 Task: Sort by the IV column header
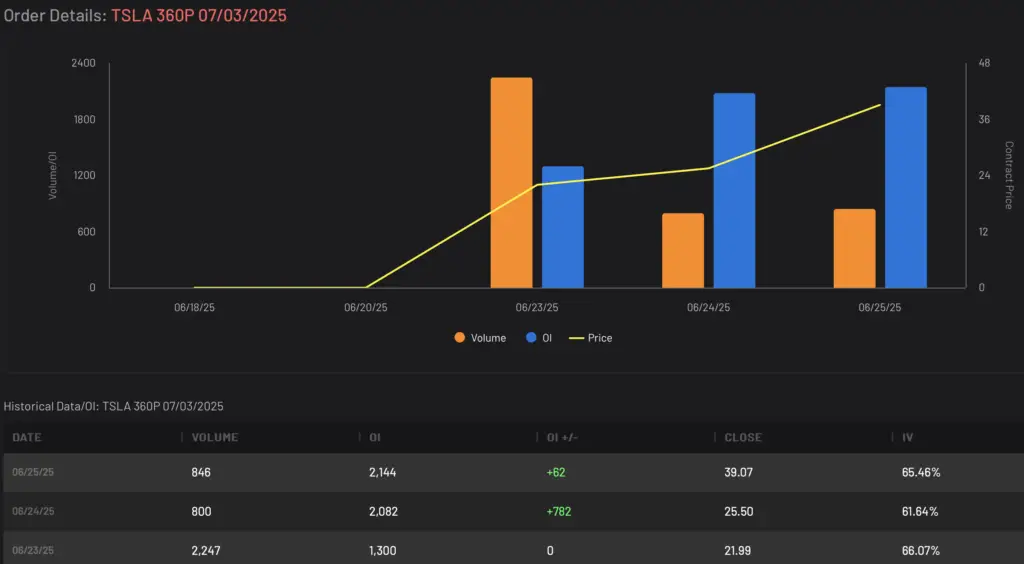(x=908, y=437)
